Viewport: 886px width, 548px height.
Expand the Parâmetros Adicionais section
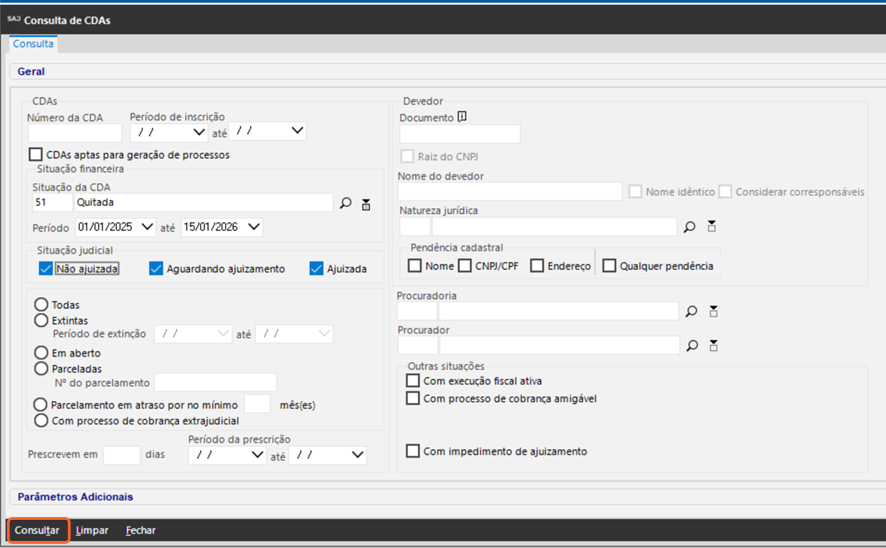pyautogui.click(x=75, y=497)
